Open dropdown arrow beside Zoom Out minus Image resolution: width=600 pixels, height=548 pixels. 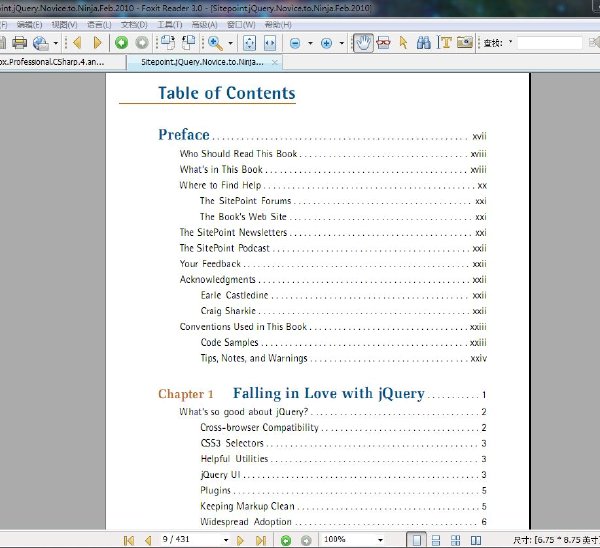click(x=310, y=43)
